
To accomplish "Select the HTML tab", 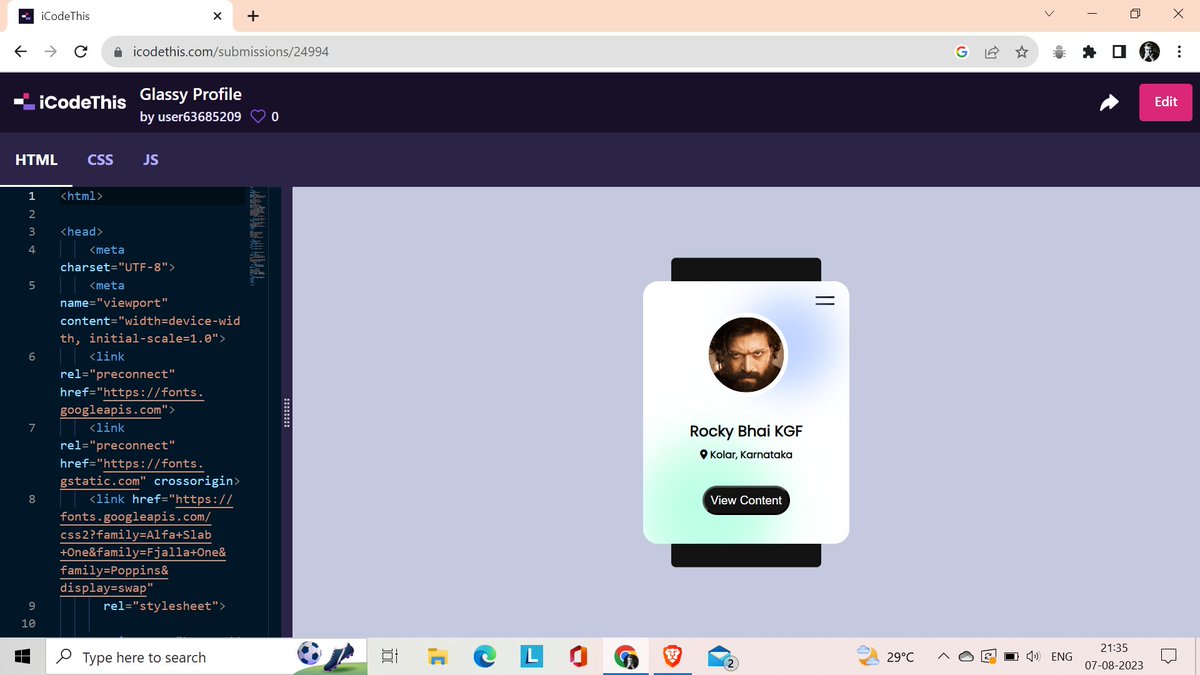I will (36, 160).
